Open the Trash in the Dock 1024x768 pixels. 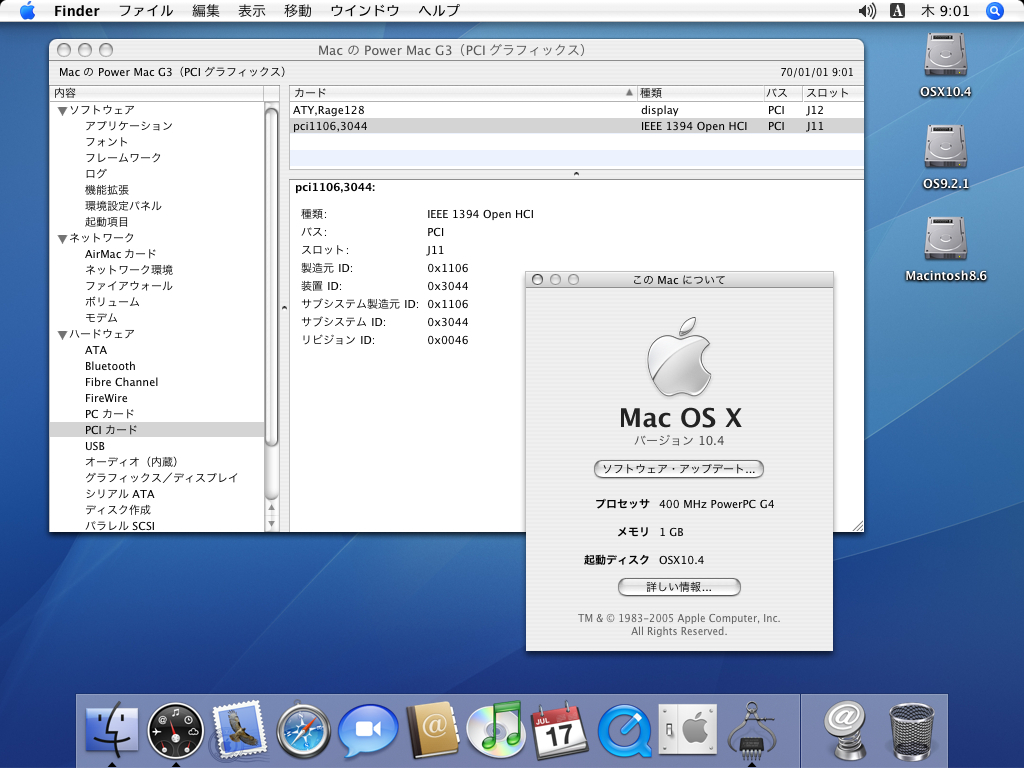tap(910, 731)
